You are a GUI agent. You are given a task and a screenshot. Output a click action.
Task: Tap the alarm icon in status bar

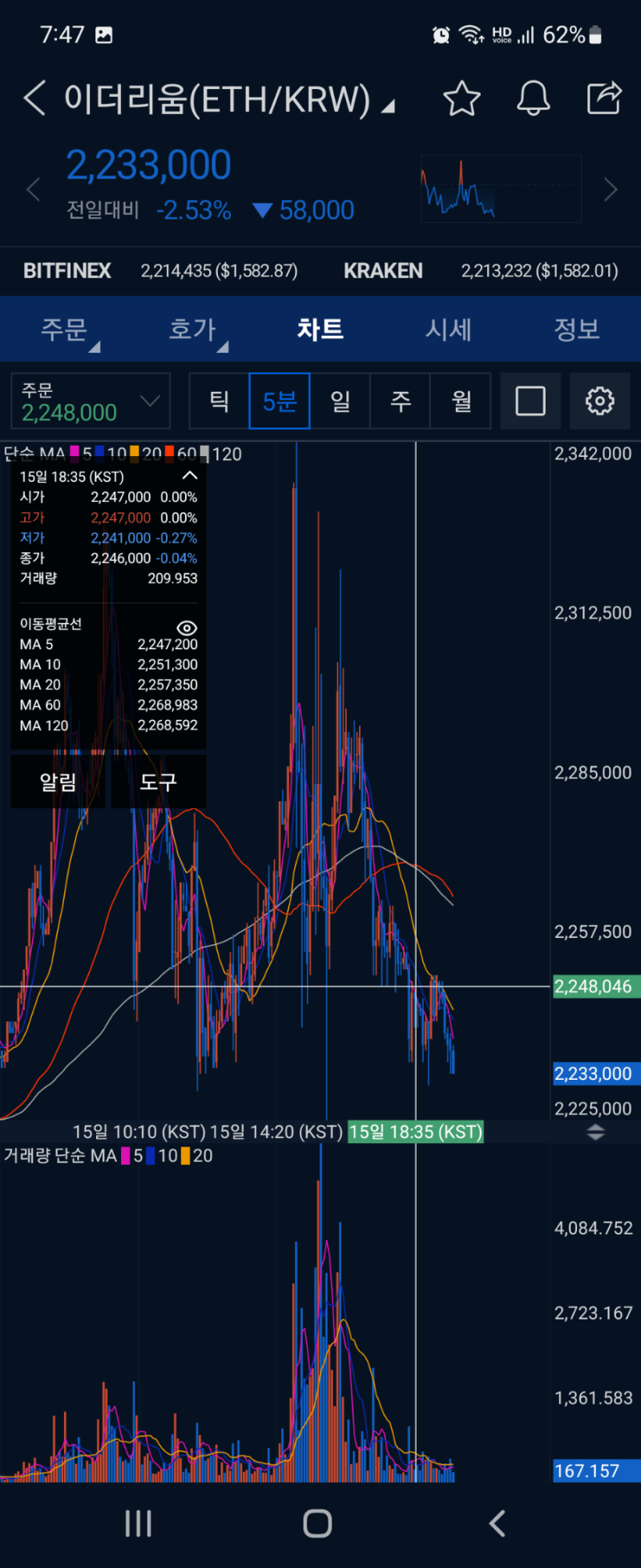(x=441, y=34)
